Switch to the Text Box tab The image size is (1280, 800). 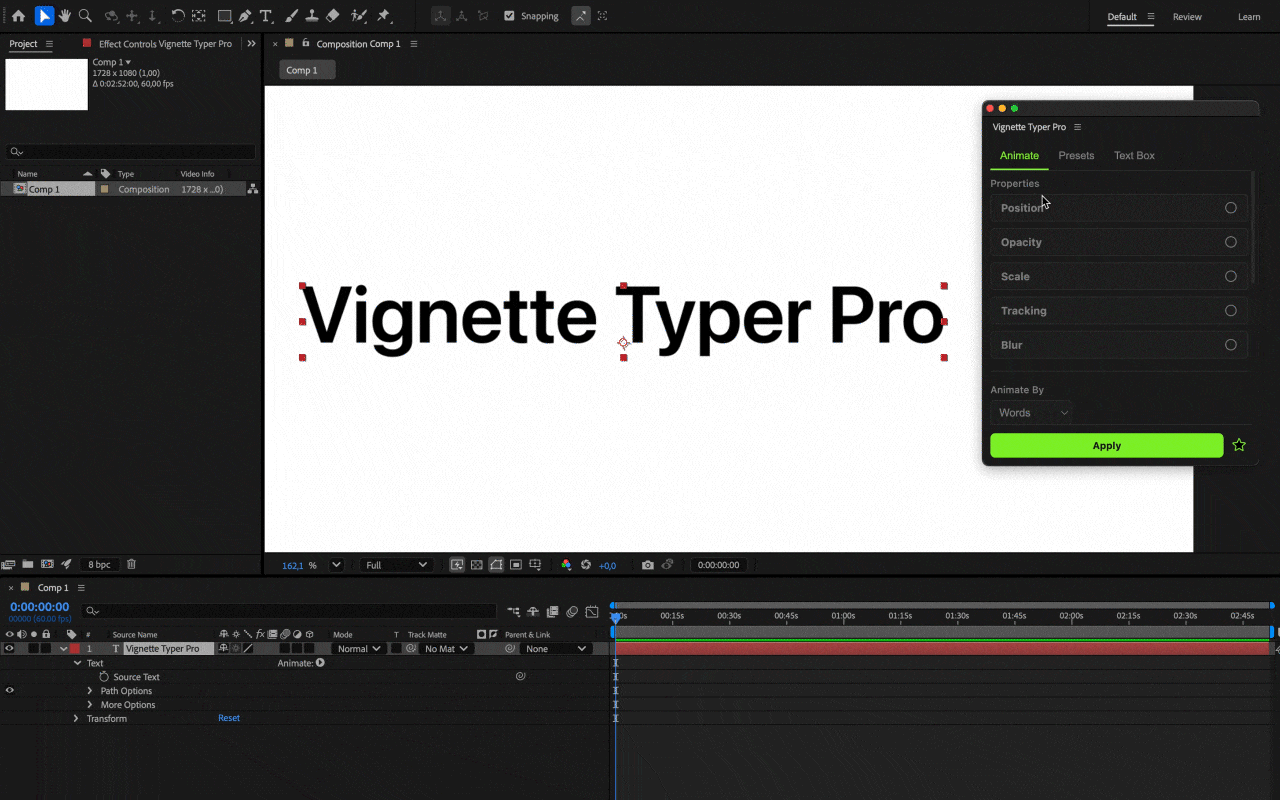pos(1134,155)
